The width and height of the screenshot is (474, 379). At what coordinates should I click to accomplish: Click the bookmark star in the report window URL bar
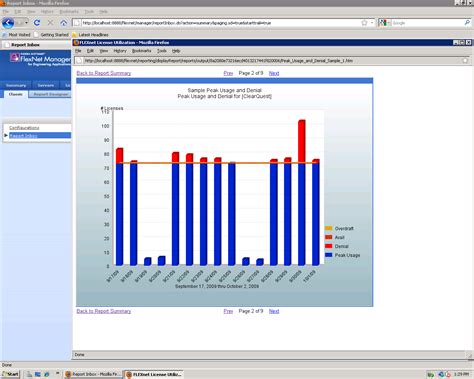pyautogui.click(x=465, y=61)
